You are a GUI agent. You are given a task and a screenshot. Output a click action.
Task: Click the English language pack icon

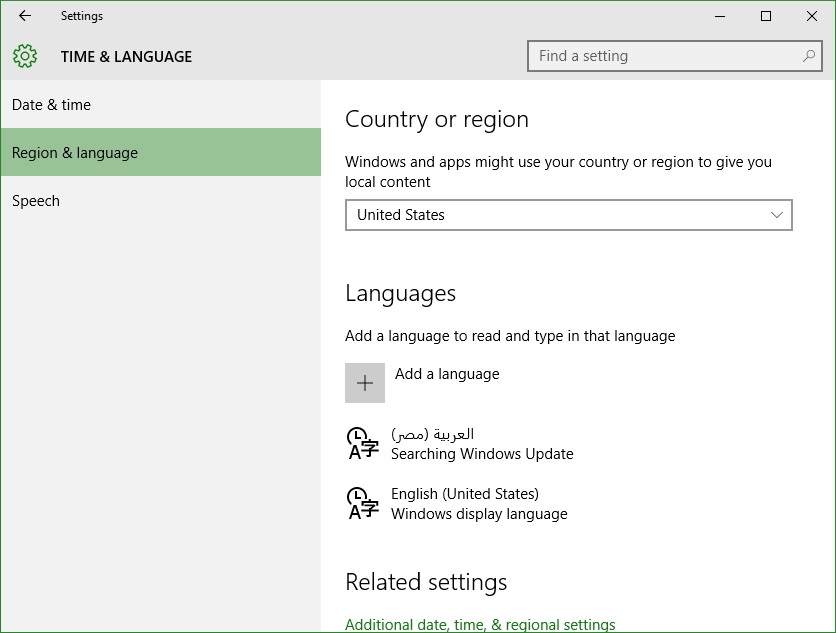[x=363, y=503]
